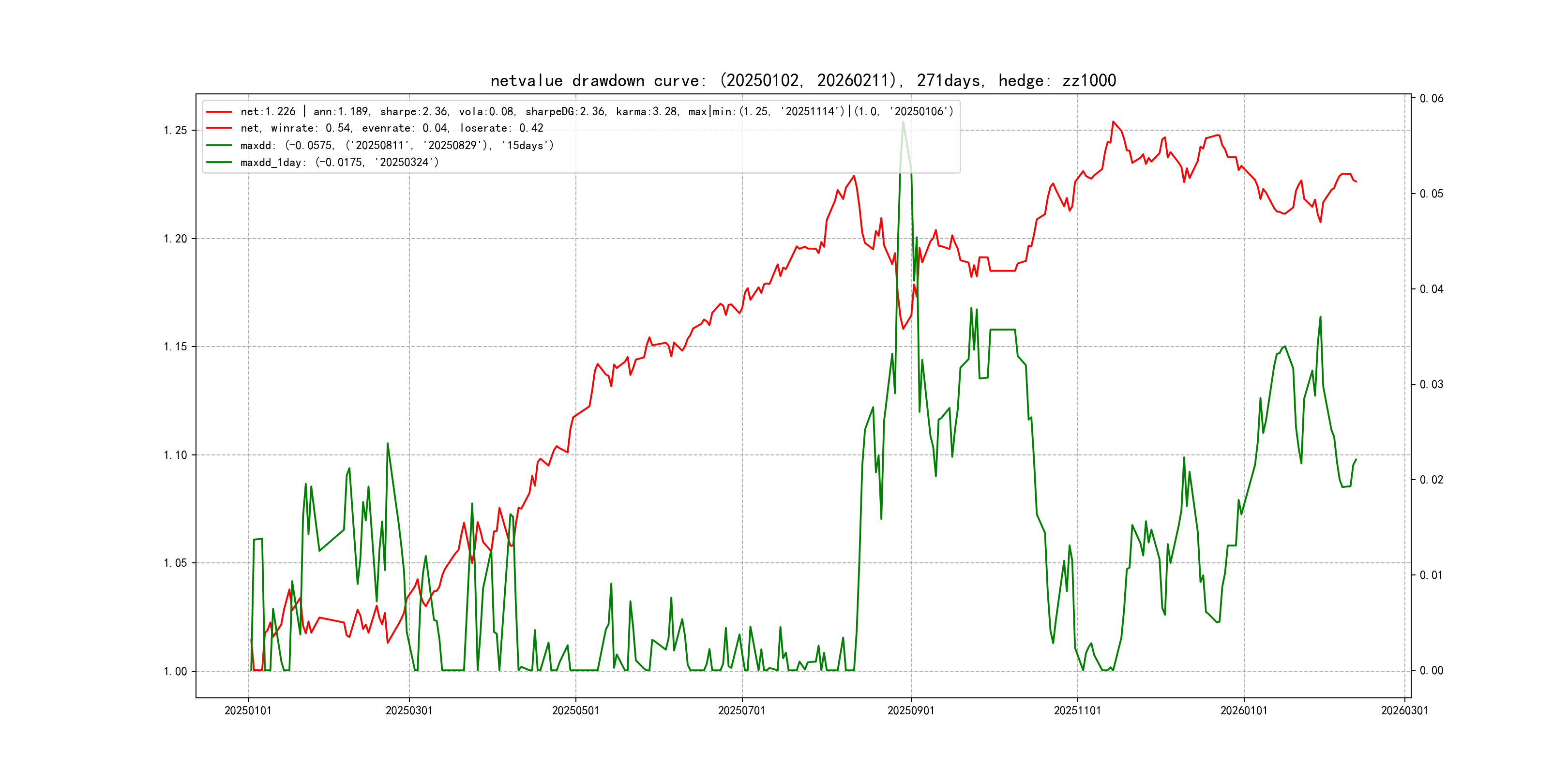The image size is (1568, 784).
Task: Click x-axis label 20250501
Action: (575, 710)
